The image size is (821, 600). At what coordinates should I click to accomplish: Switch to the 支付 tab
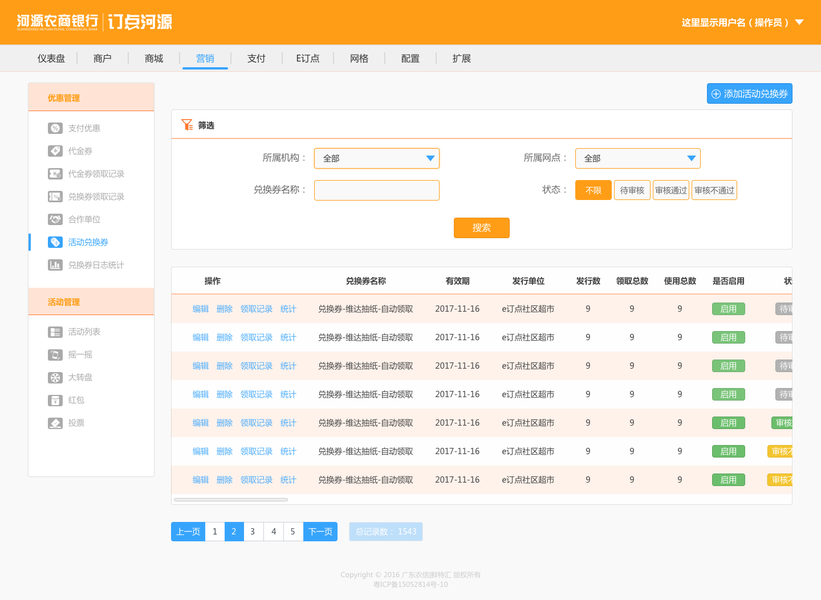[257, 58]
